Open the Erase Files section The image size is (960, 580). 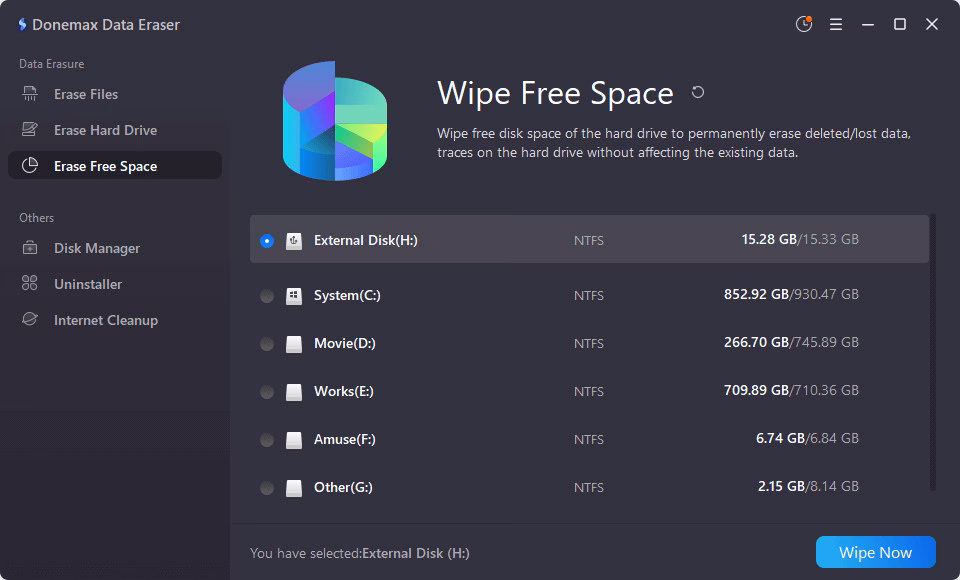[114, 94]
